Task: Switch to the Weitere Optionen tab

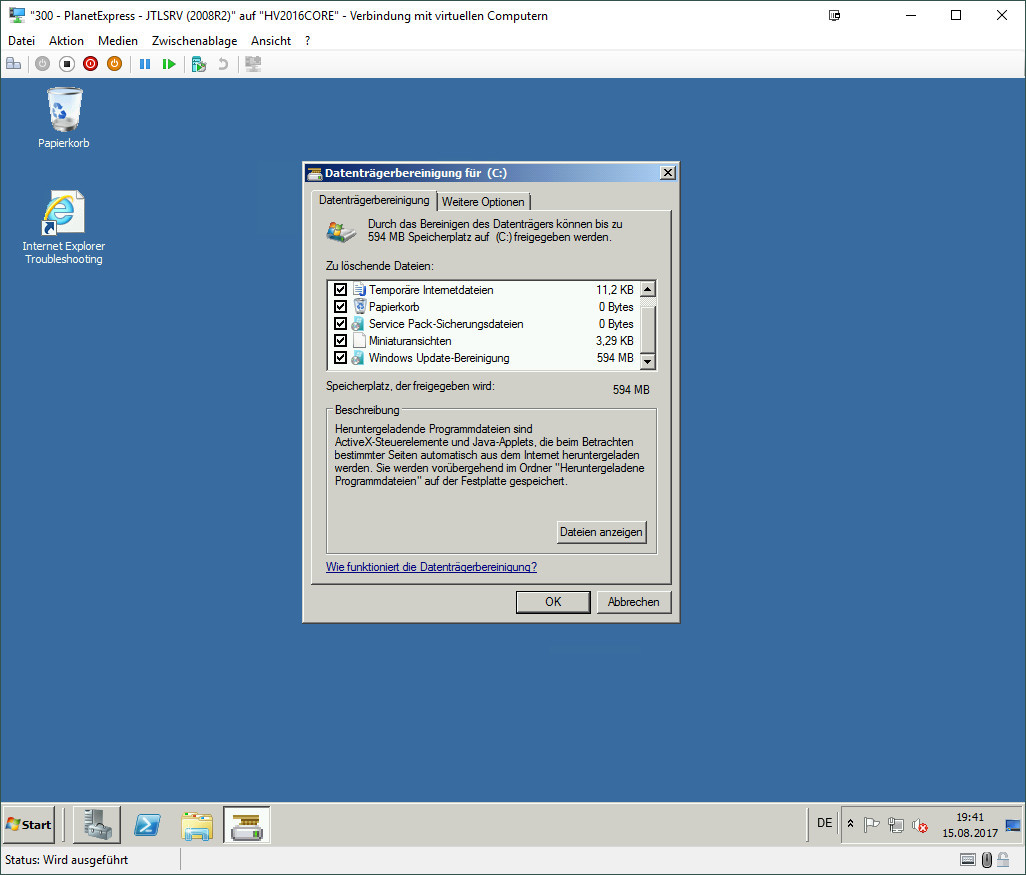Action: click(483, 202)
